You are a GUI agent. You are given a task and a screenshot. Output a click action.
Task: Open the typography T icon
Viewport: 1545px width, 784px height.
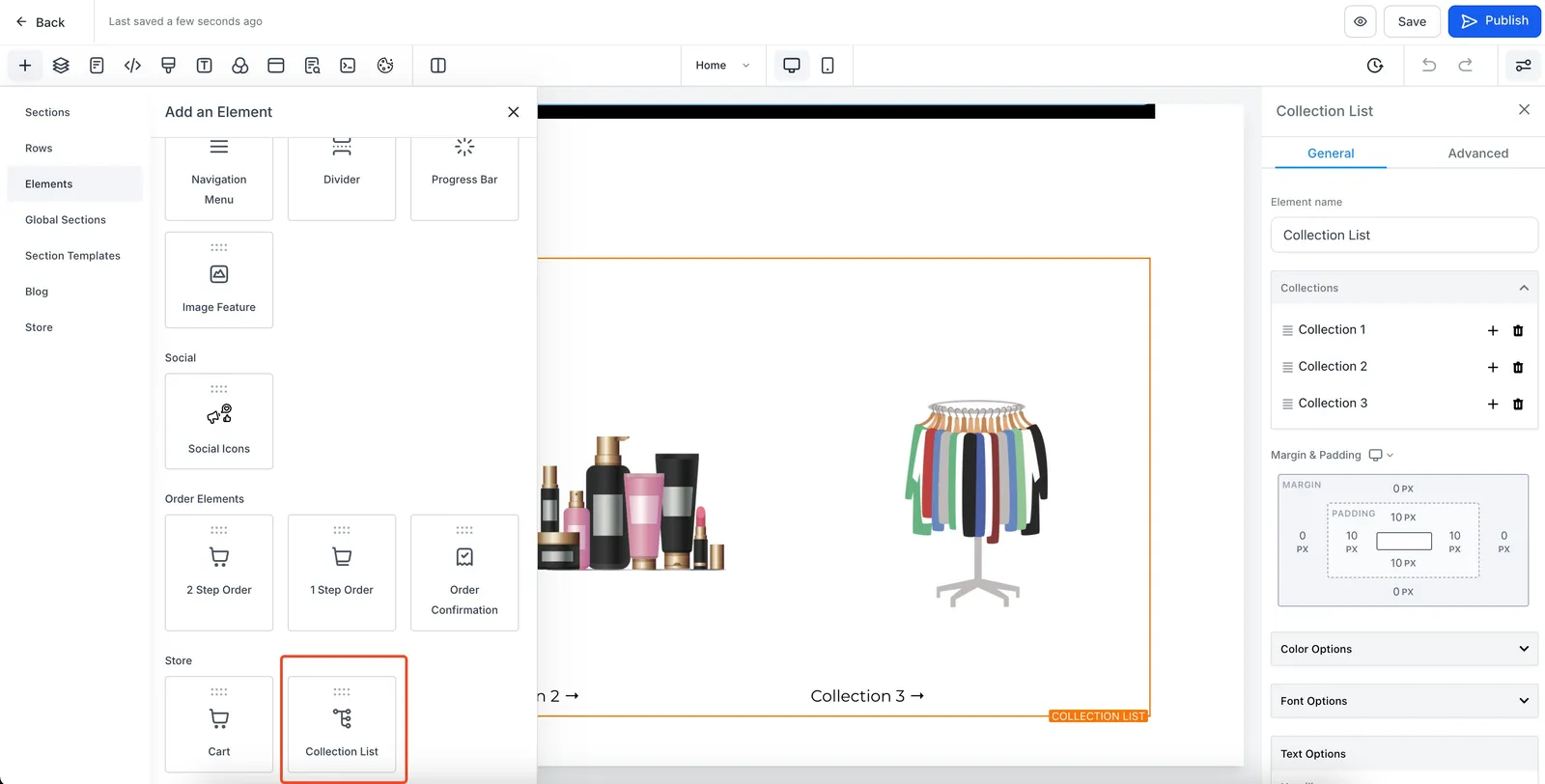pyautogui.click(x=204, y=66)
